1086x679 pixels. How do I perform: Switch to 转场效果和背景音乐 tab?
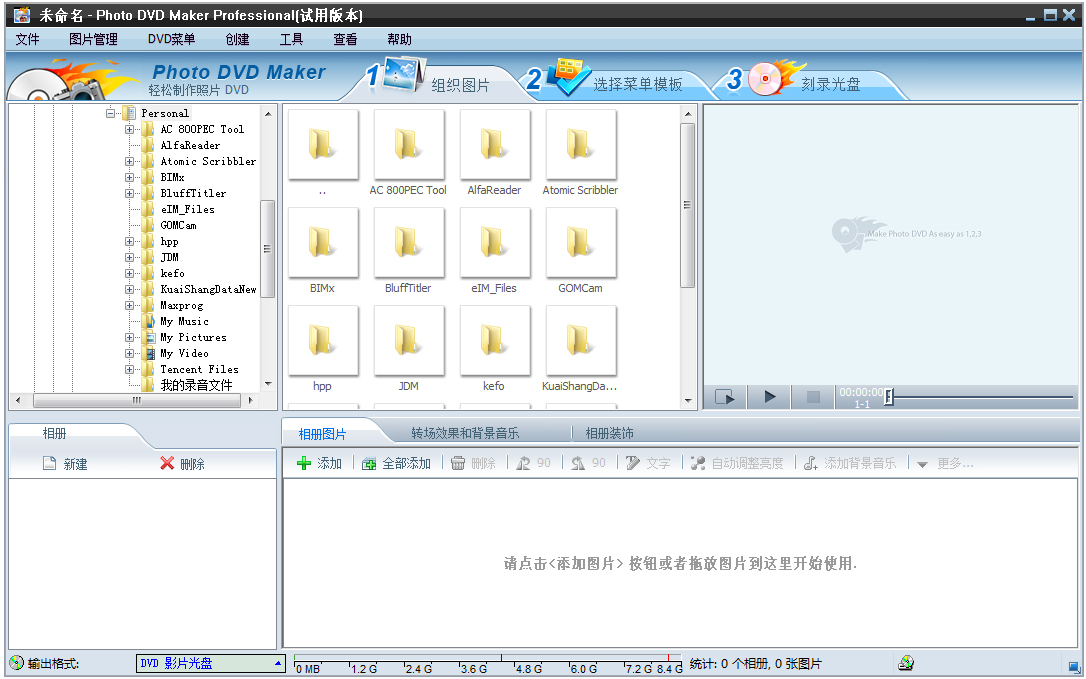click(x=465, y=433)
